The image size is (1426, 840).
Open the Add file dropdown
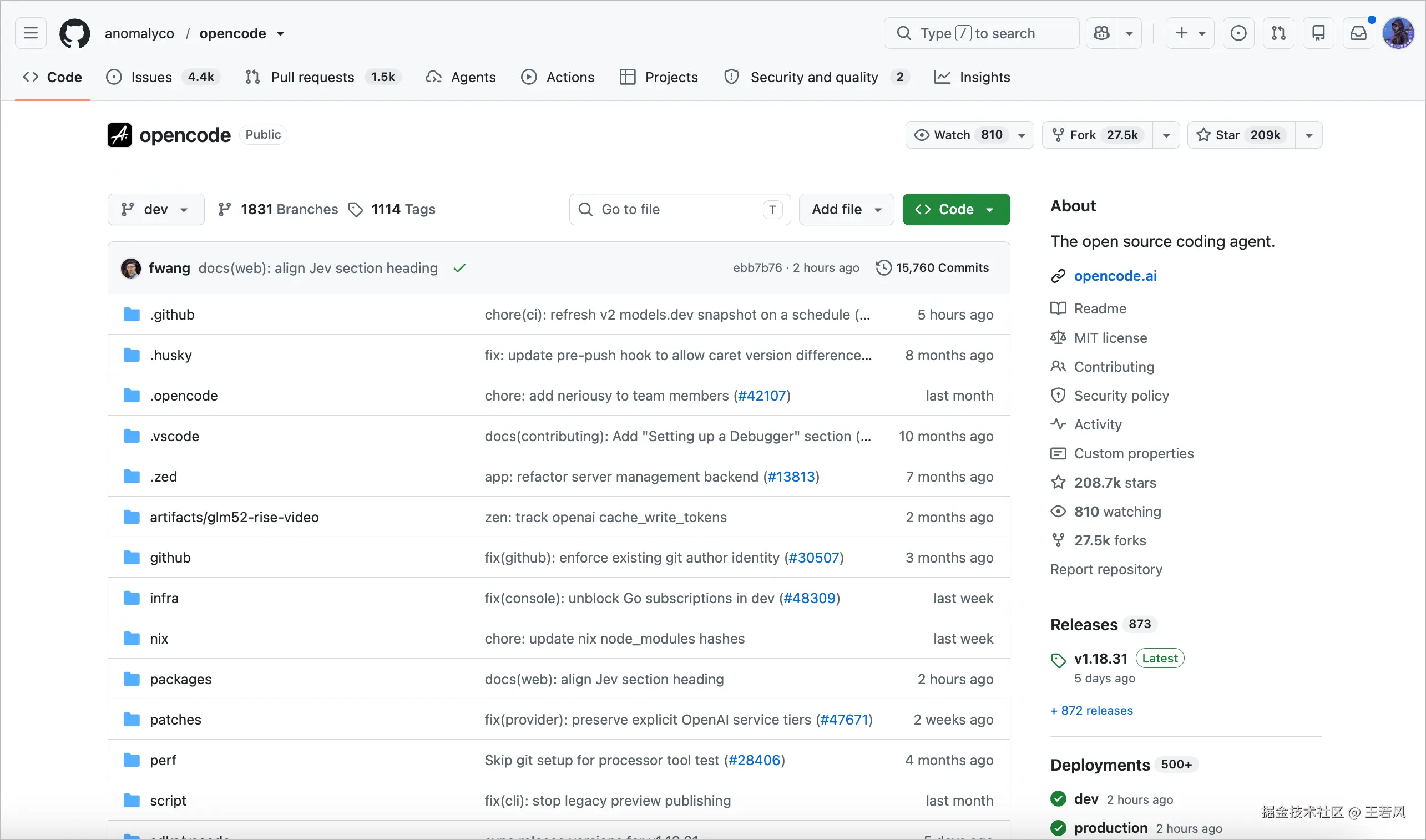pos(846,209)
